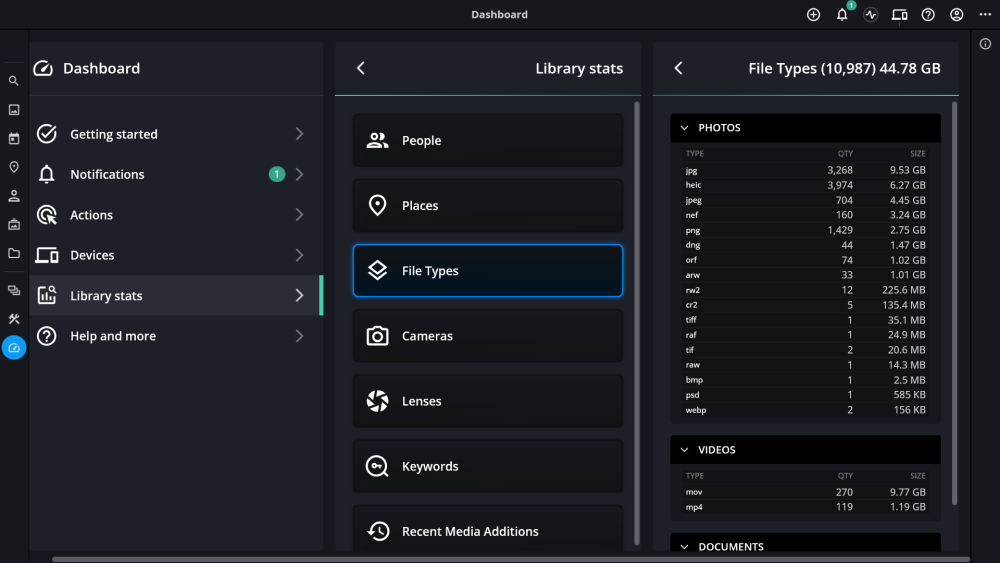Screen dimensions: 1000x563
Task: Open the Keywords stats card
Action: pos(487,466)
